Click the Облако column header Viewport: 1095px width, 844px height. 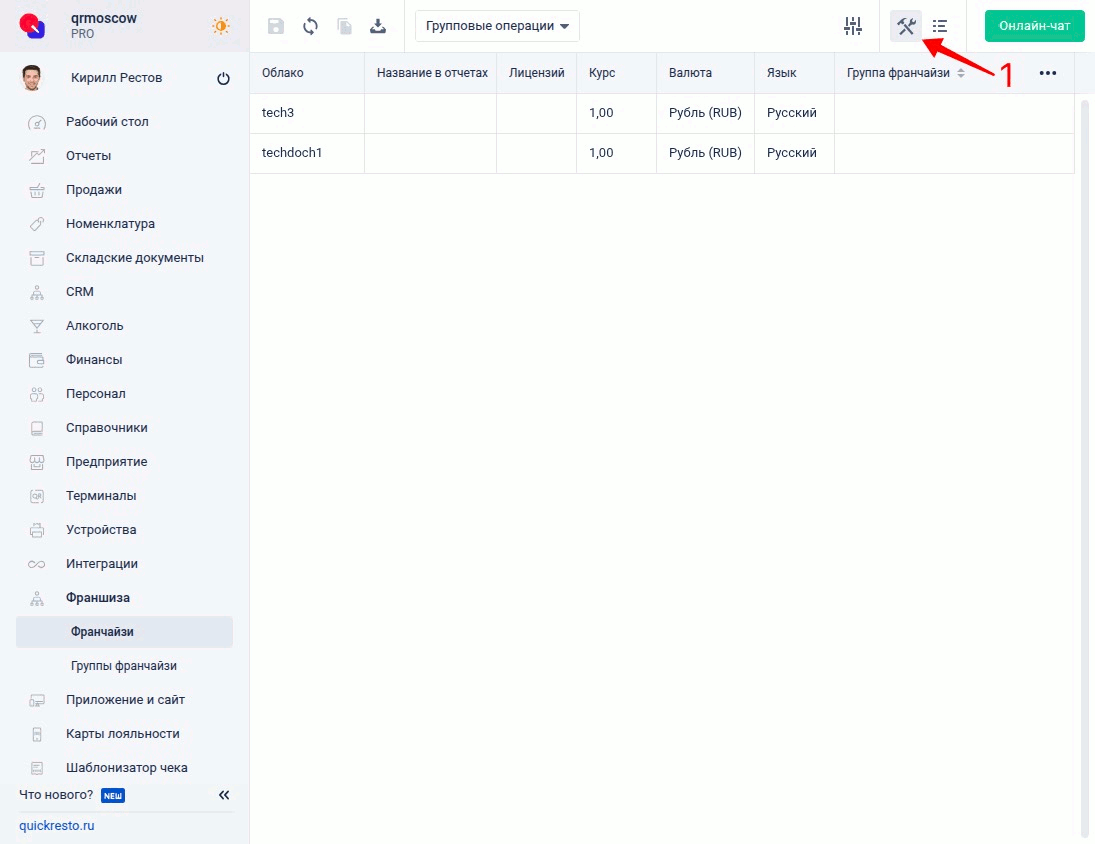[x=307, y=73]
